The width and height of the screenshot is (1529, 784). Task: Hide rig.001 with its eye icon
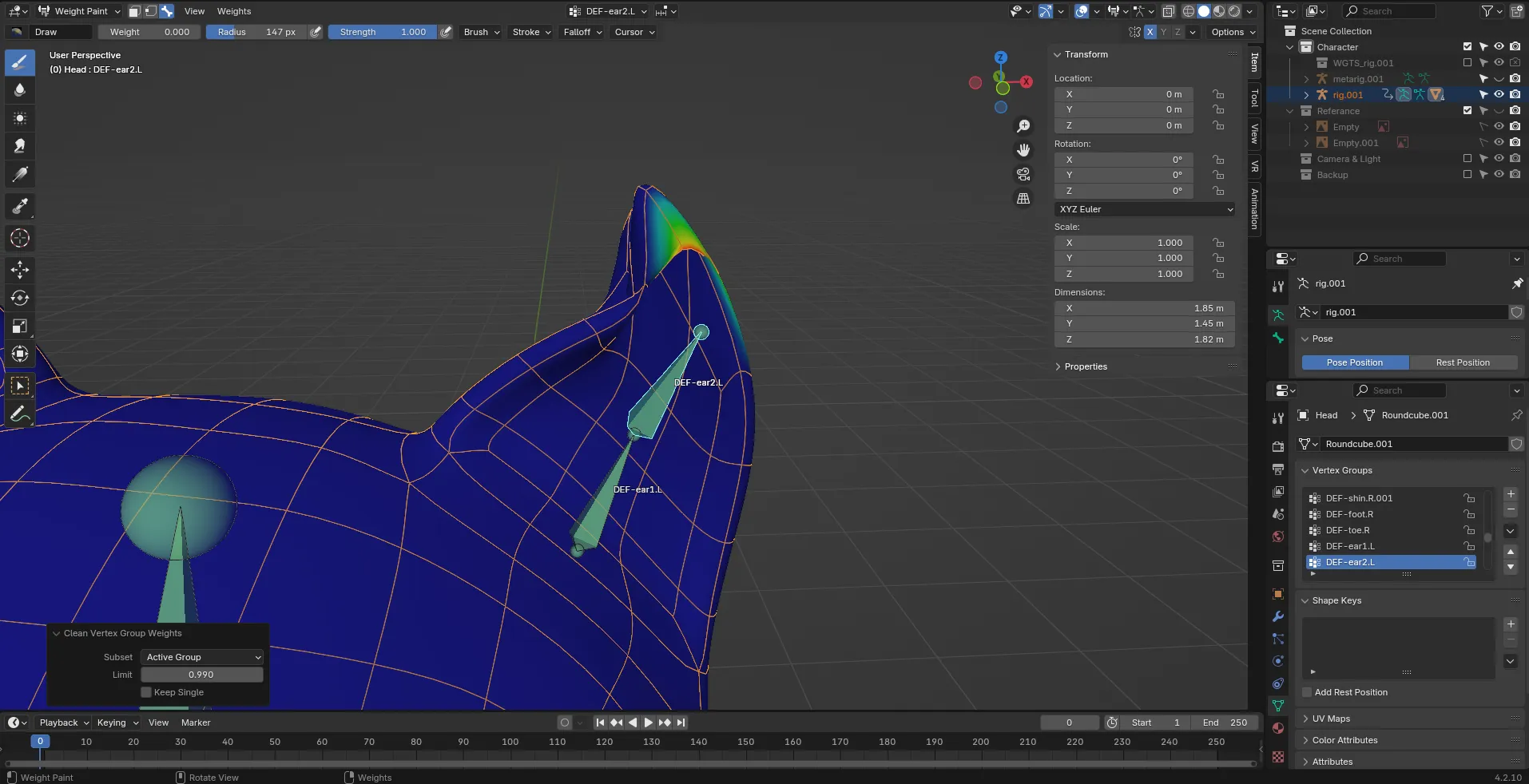pos(1499,95)
